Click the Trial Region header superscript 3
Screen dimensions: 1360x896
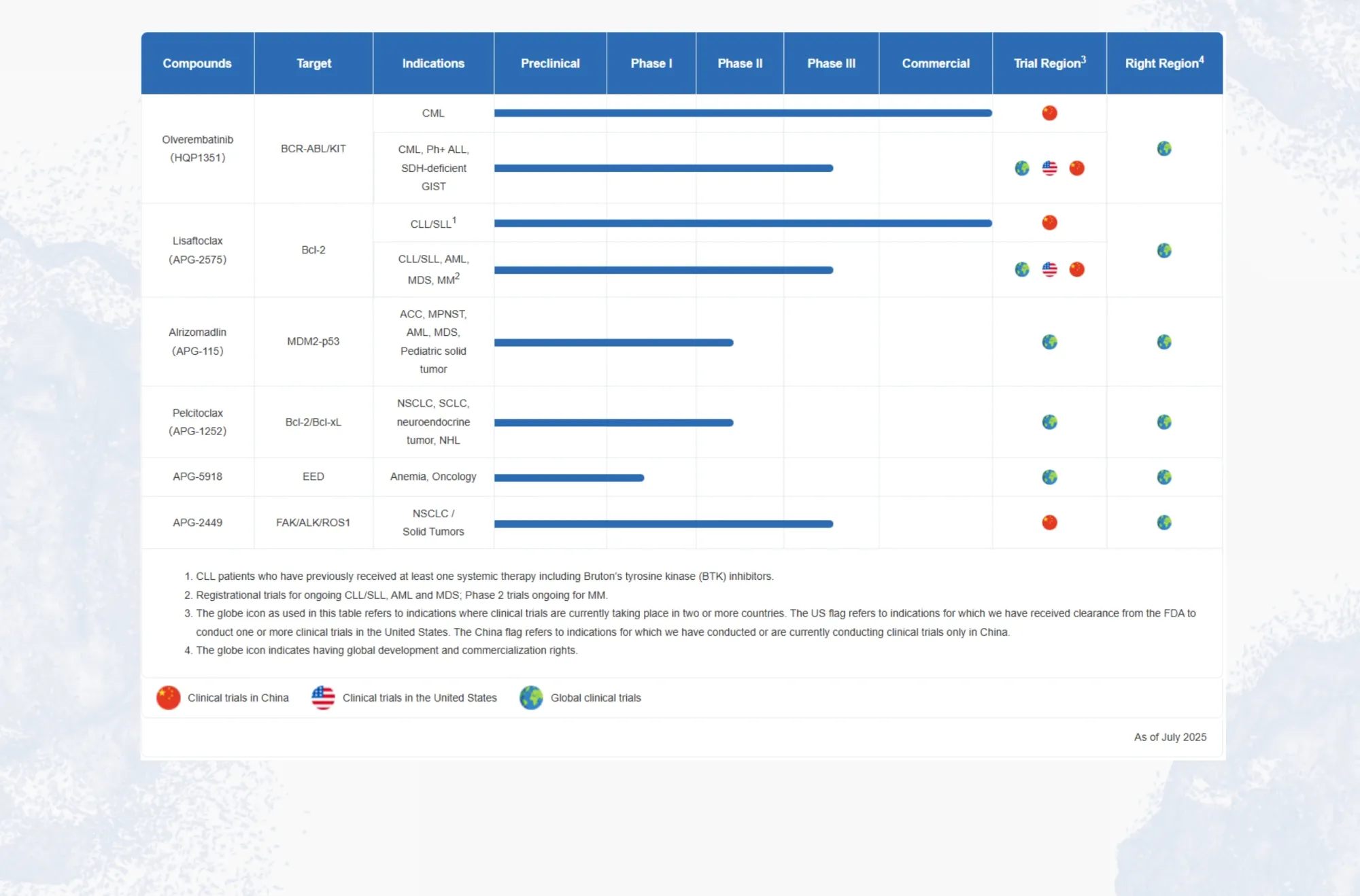click(x=1085, y=57)
